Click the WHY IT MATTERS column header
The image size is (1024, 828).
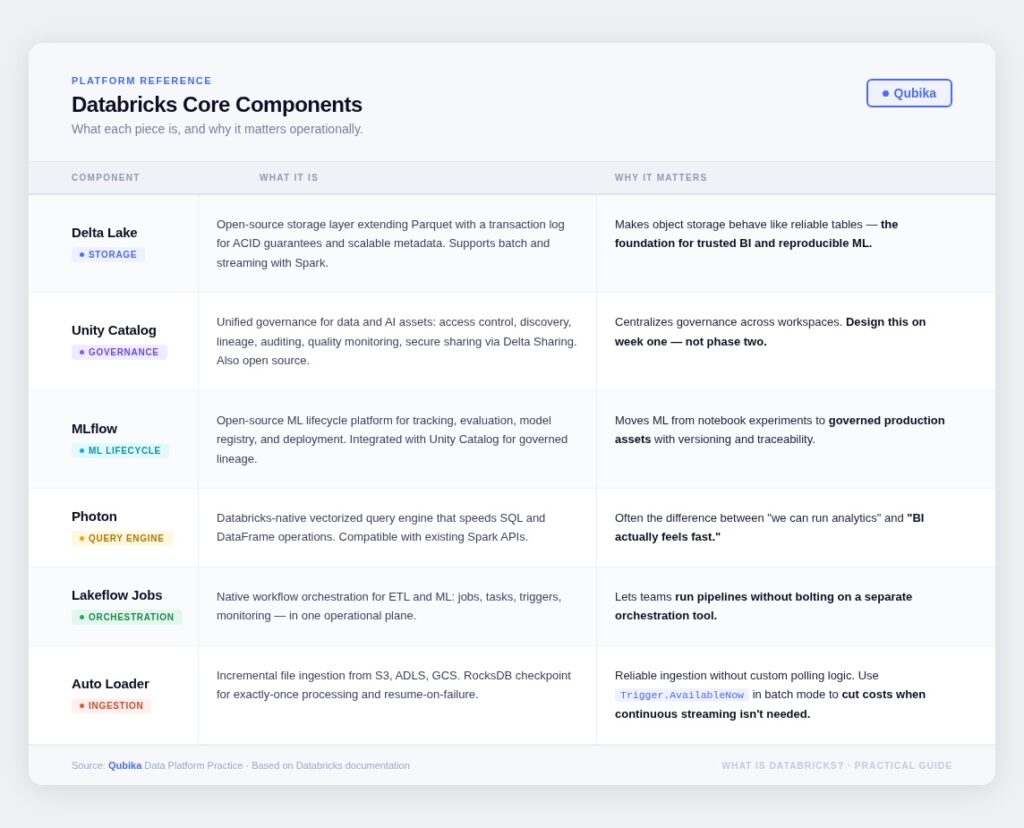pos(661,178)
